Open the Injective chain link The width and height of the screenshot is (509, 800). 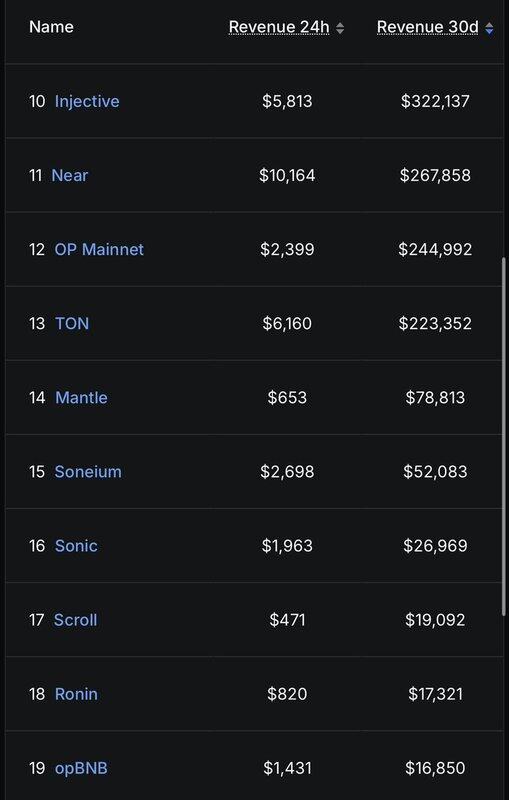[87, 101]
